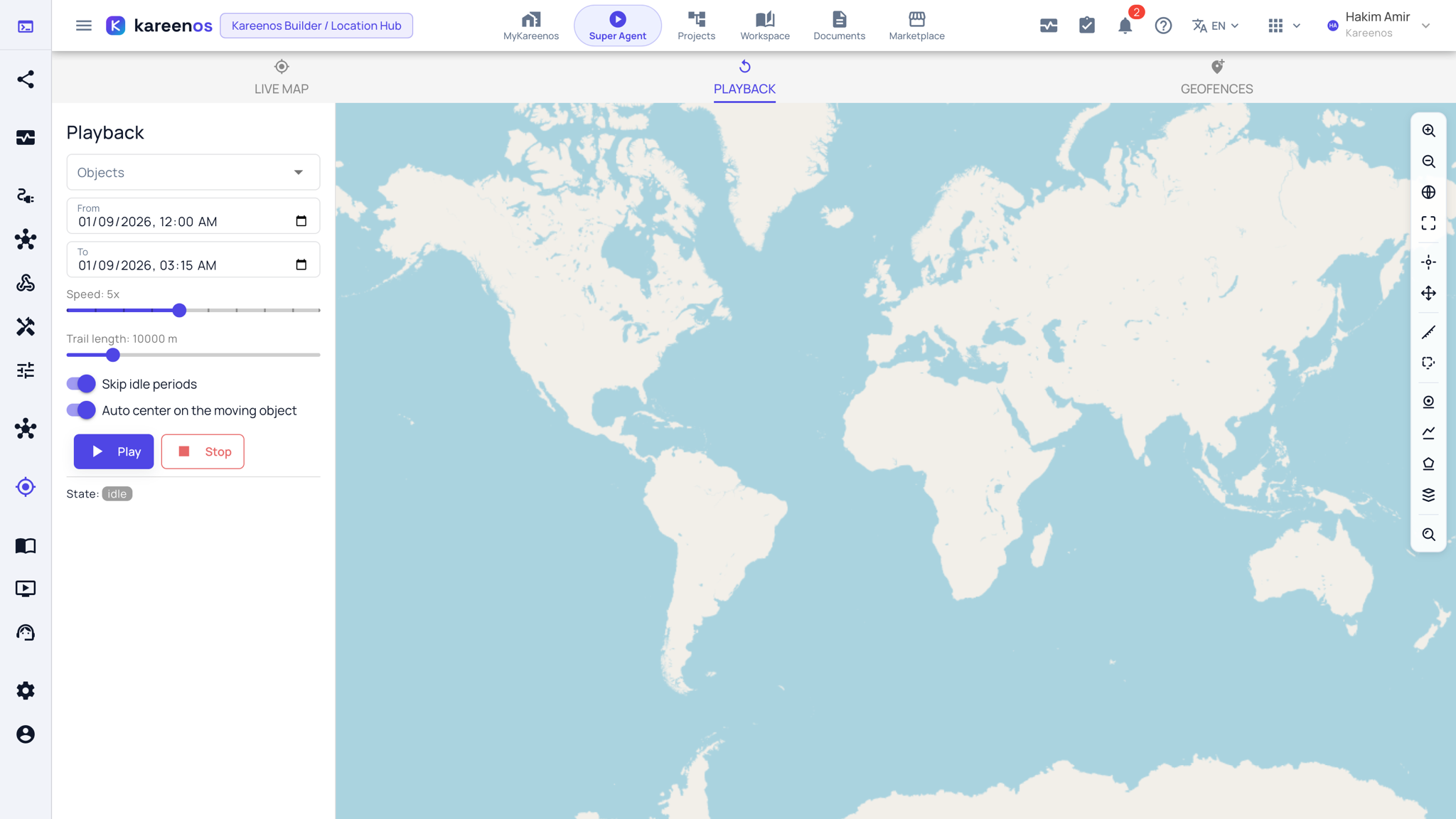
Task: Open the account profile sidebar icon
Action: coord(26,734)
